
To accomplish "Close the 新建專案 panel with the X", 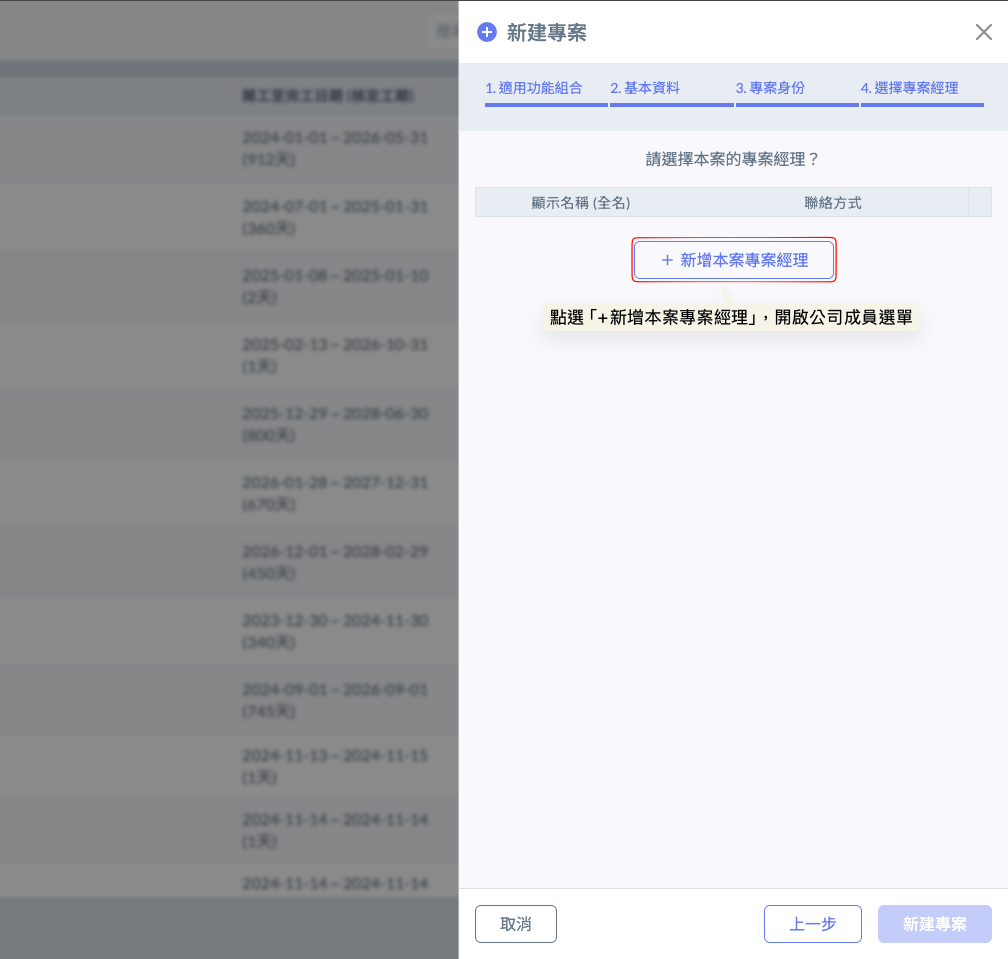I will coord(983,32).
